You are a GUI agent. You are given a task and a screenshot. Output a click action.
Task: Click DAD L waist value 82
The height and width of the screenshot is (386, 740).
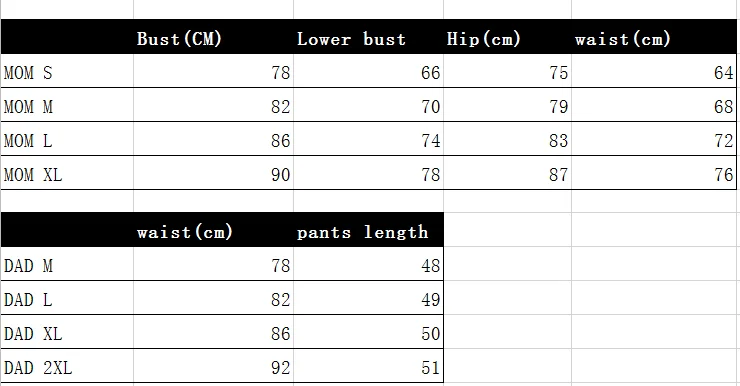click(x=213, y=298)
